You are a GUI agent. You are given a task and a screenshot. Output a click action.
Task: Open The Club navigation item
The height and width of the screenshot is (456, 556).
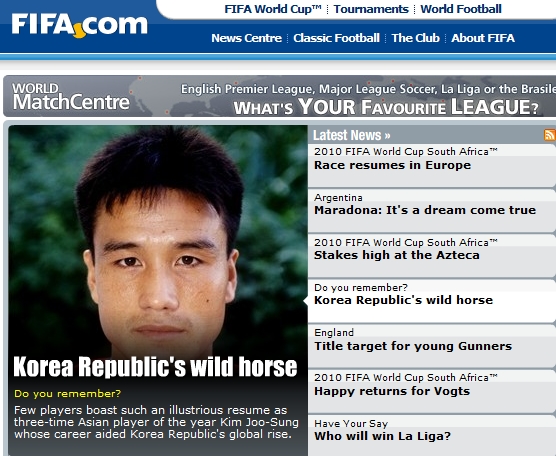point(416,38)
